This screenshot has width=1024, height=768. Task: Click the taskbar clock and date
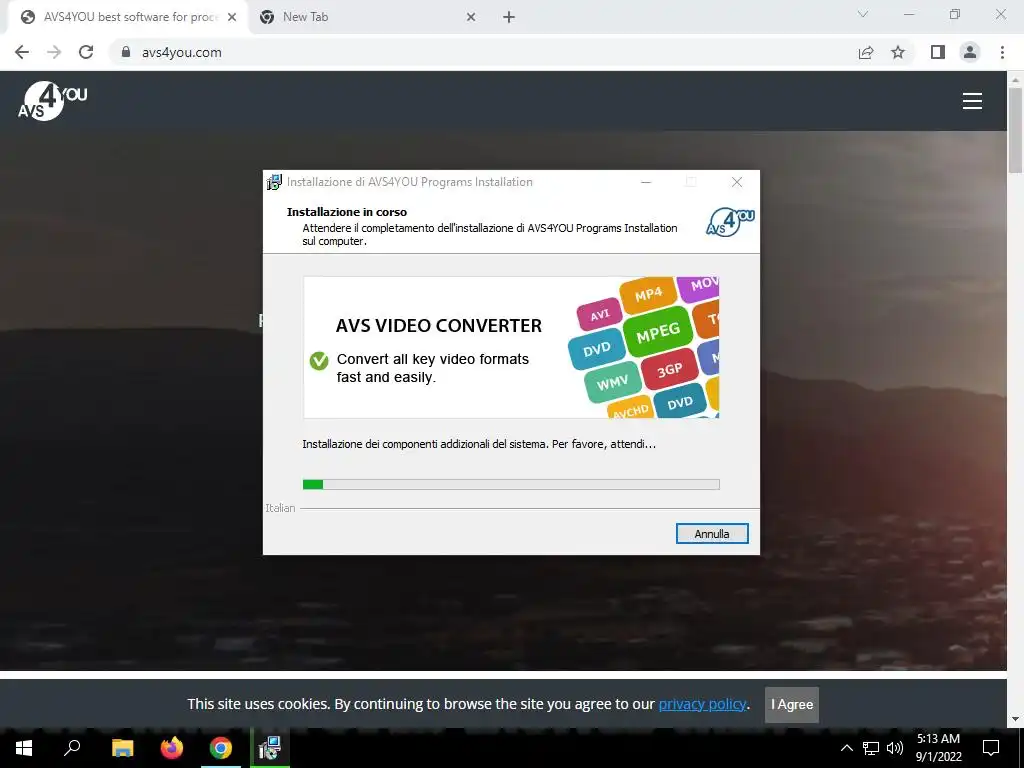tap(938, 748)
